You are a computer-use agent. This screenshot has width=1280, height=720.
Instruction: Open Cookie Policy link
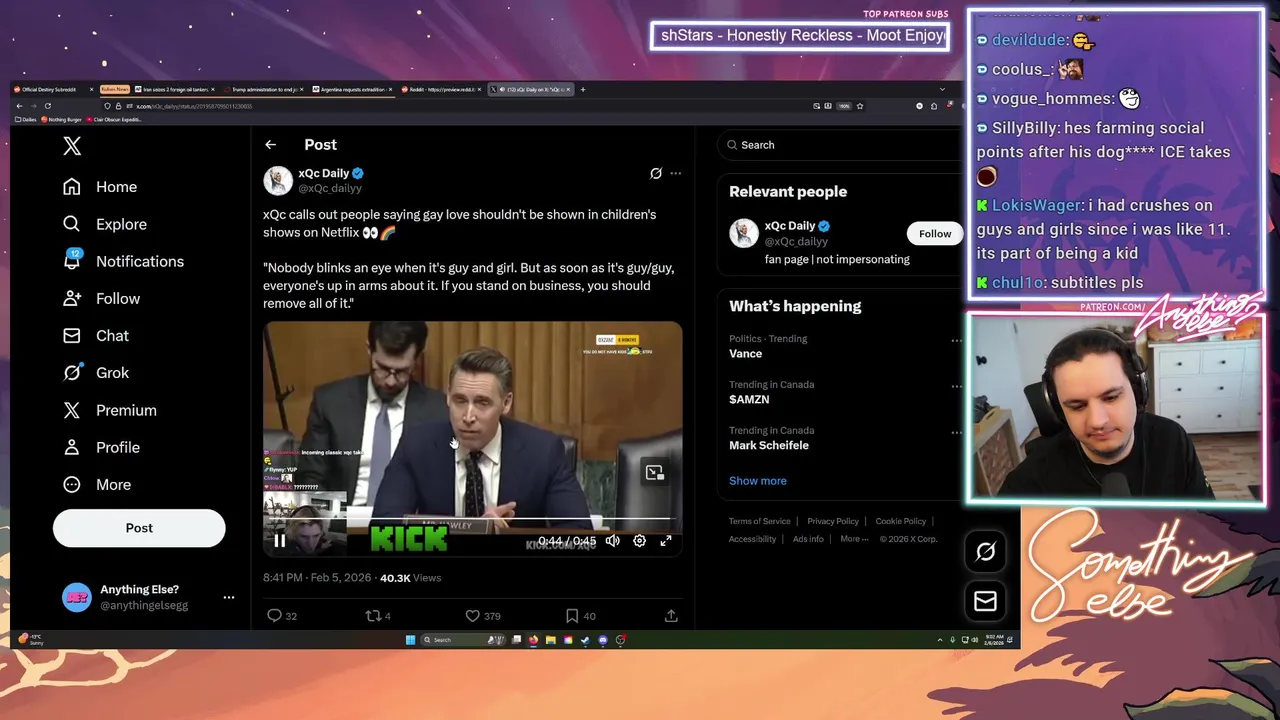901,521
